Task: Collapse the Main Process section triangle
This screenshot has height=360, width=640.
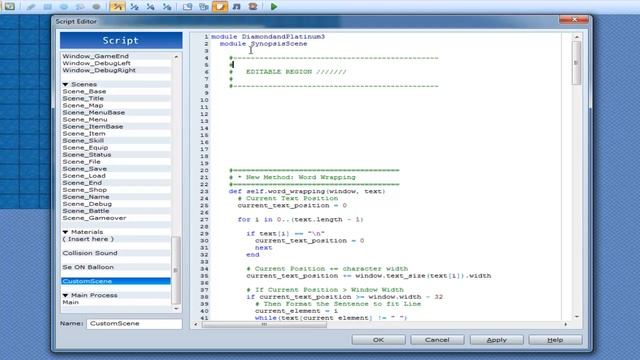Action: point(65,295)
